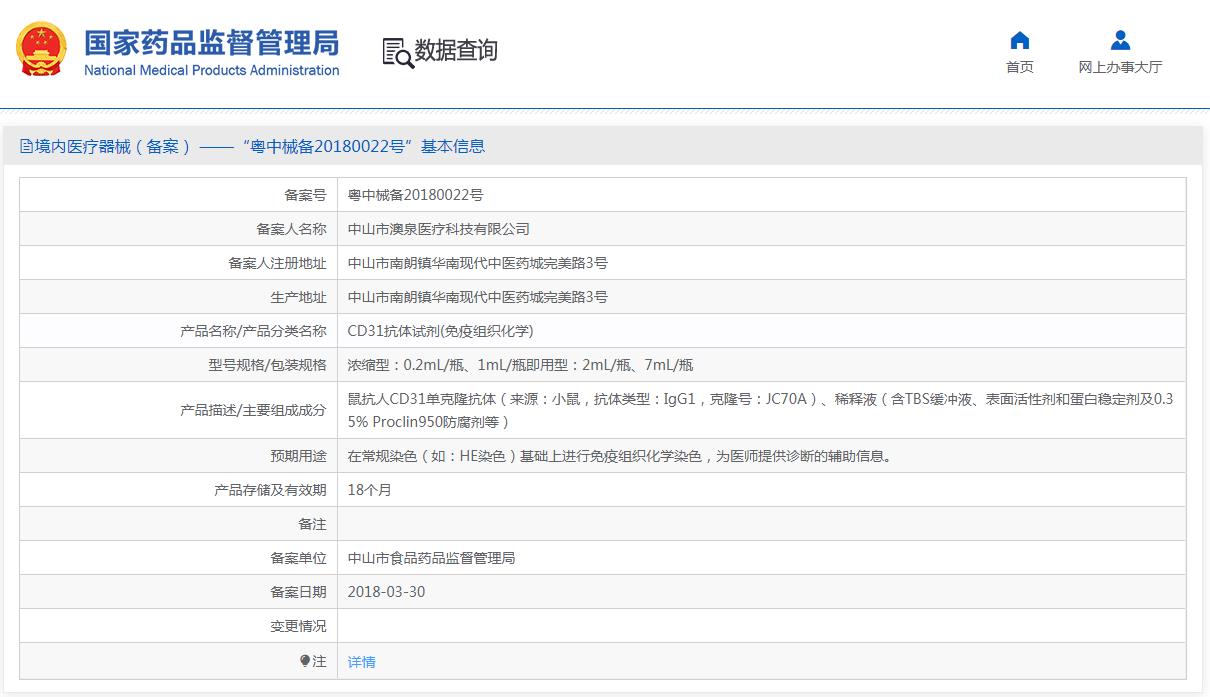Screen dimensions: 1210x697
Task: Select the address in 生产地址 row
Action: click(x=477, y=297)
